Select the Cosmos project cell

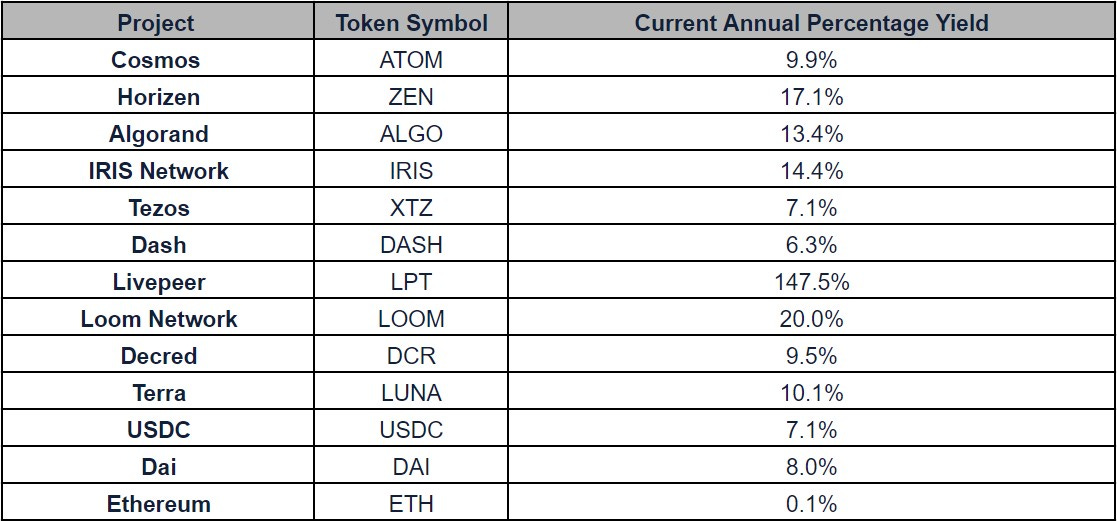point(155,60)
